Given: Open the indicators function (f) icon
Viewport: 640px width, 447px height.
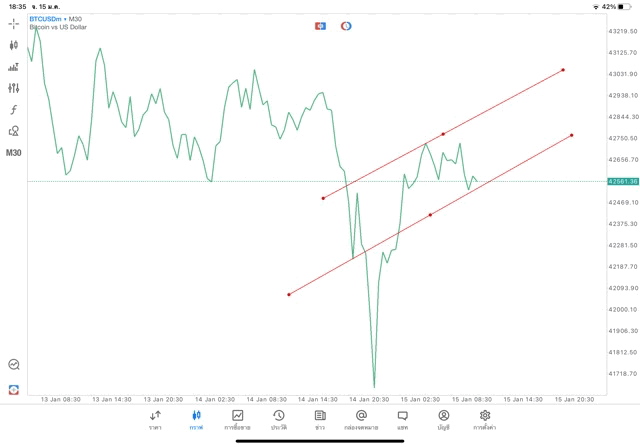Looking at the screenshot, I should (14, 109).
